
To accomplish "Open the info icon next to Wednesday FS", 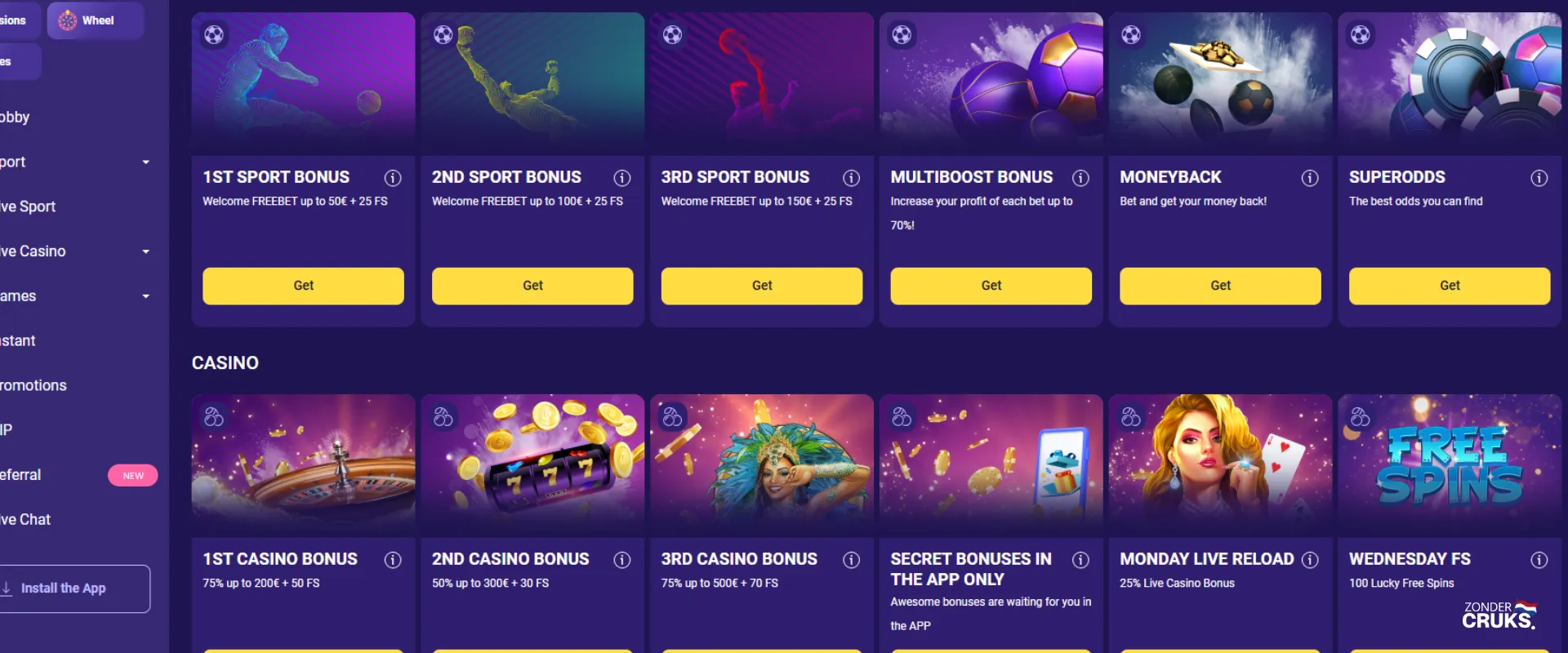I will [1539, 560].
